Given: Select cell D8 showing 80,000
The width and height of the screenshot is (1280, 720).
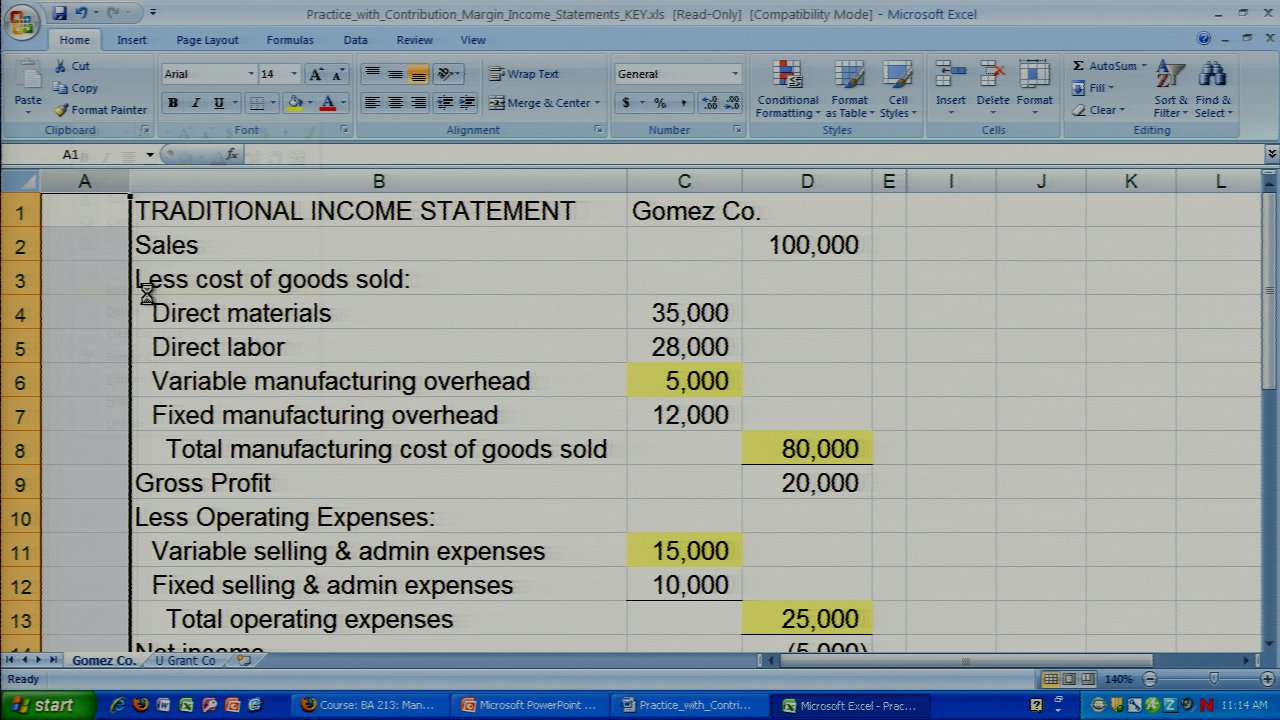Looking at the screenshot, I should [806, 449].
